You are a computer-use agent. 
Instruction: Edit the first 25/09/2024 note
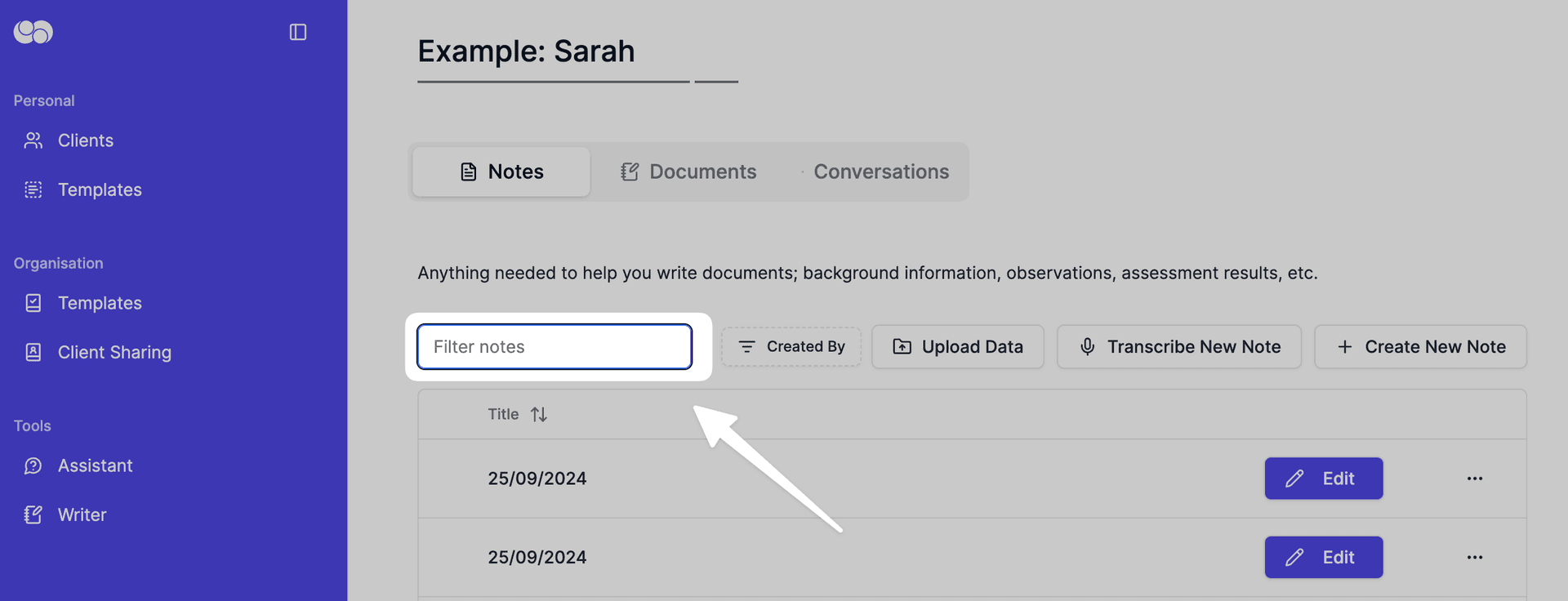[x=1323, y=479]
